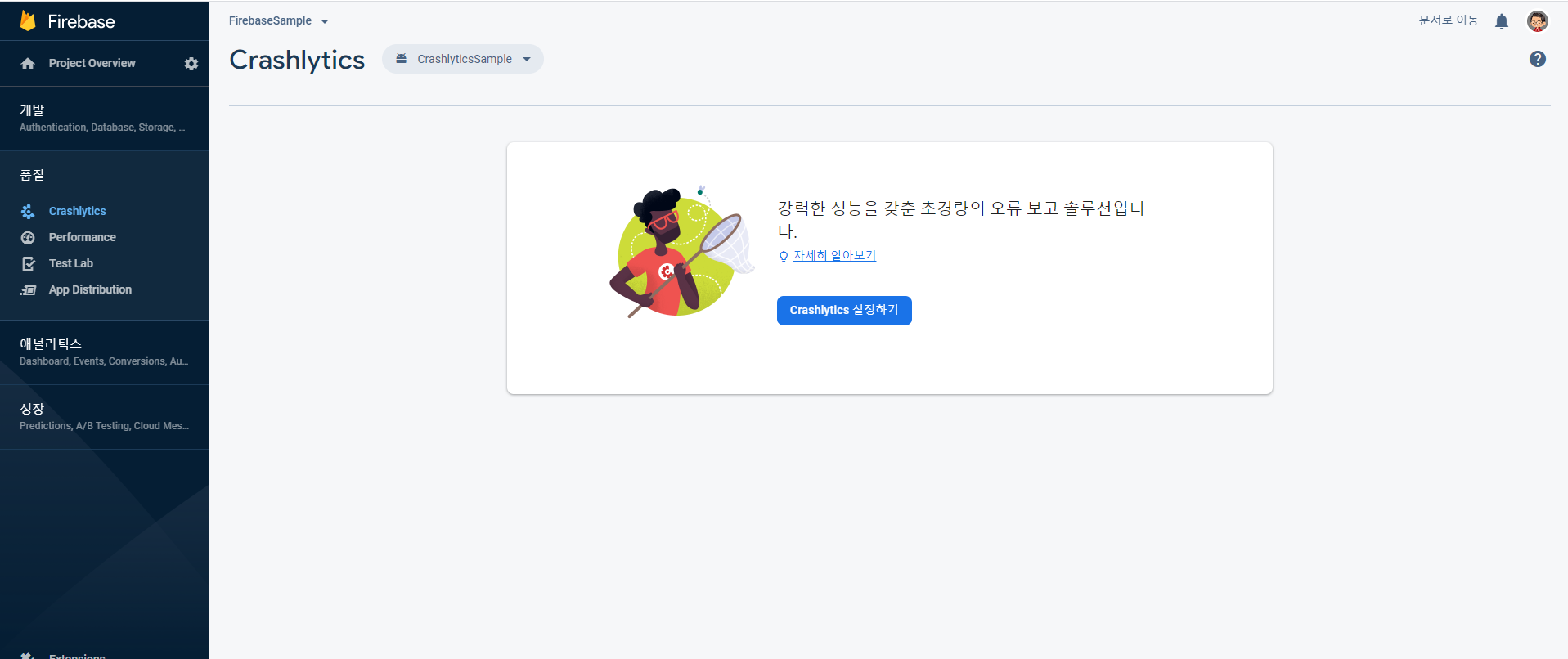This screenshot has height=659, width=1568.
Task: Select Test Lab in the sidebar
Action: point(70,263)
